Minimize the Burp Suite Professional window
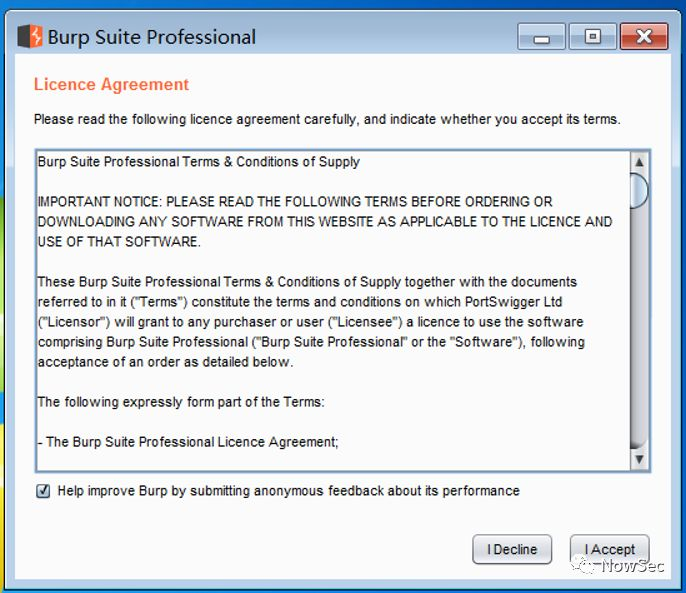This screenshot has height=593, width=686. click(x=541, y=38)
